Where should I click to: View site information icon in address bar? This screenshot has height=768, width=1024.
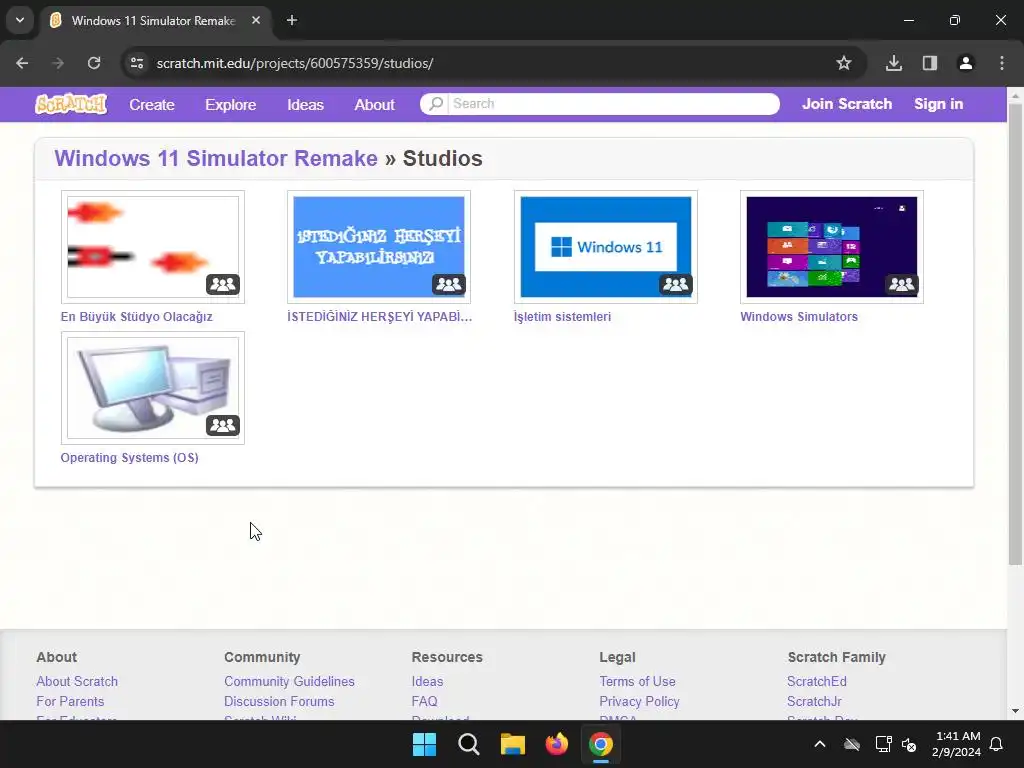(137, 63)
